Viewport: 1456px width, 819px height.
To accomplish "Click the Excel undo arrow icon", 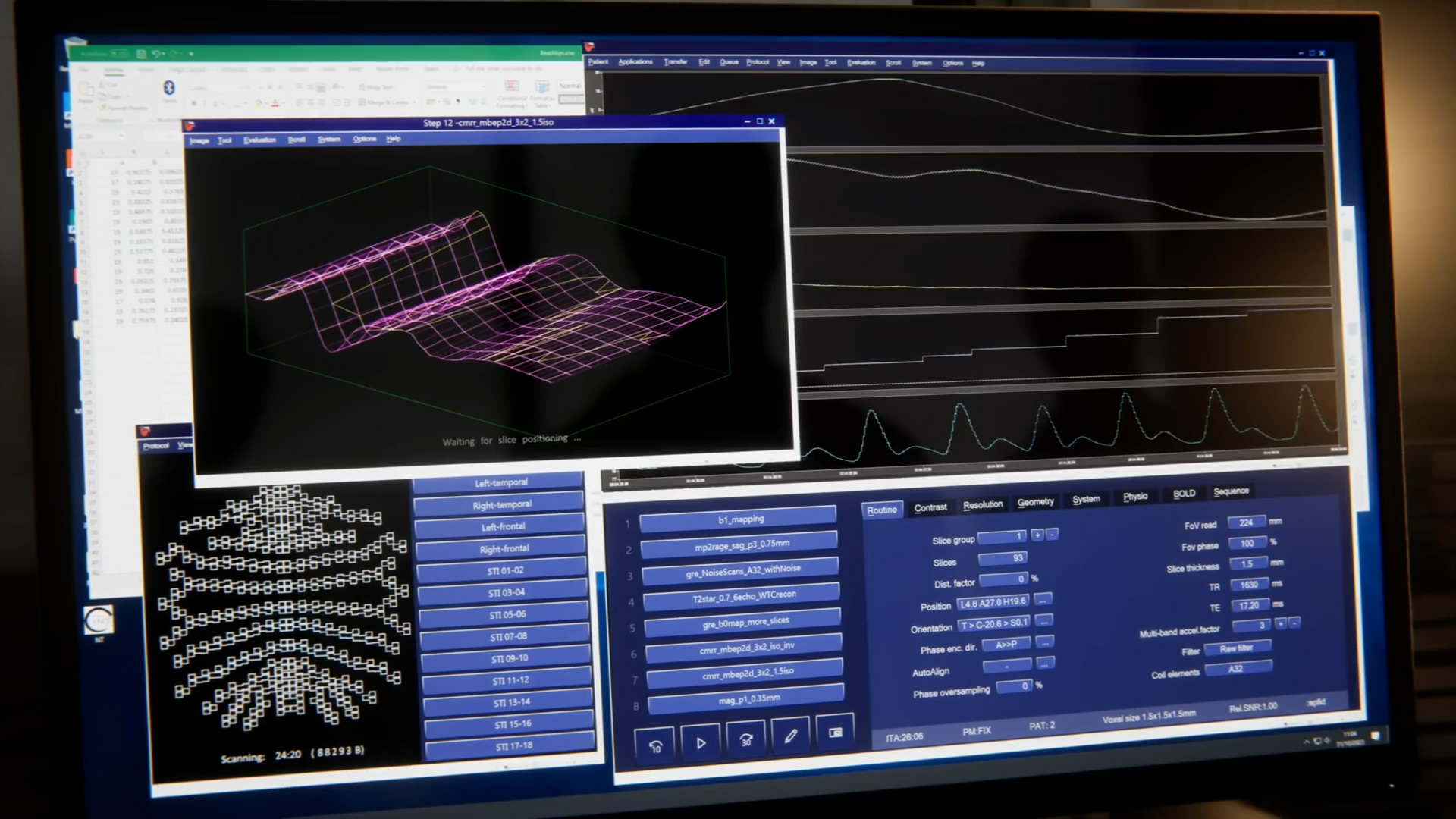I will 155,54.
